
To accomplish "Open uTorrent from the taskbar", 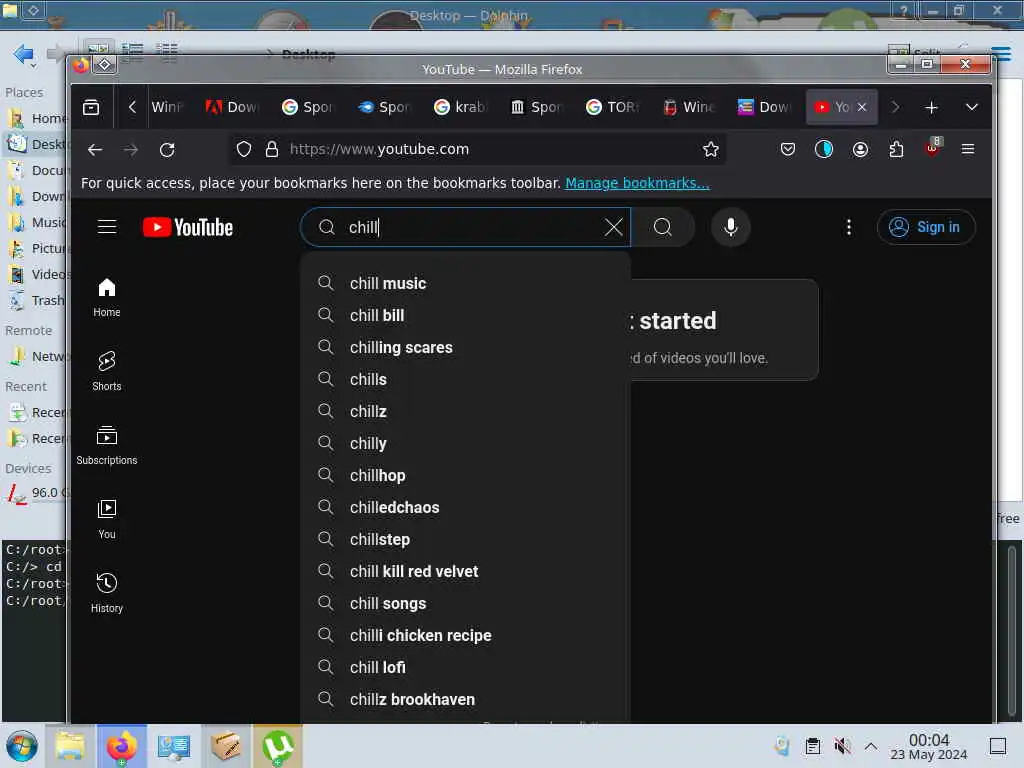I will (x=278, y=746).
